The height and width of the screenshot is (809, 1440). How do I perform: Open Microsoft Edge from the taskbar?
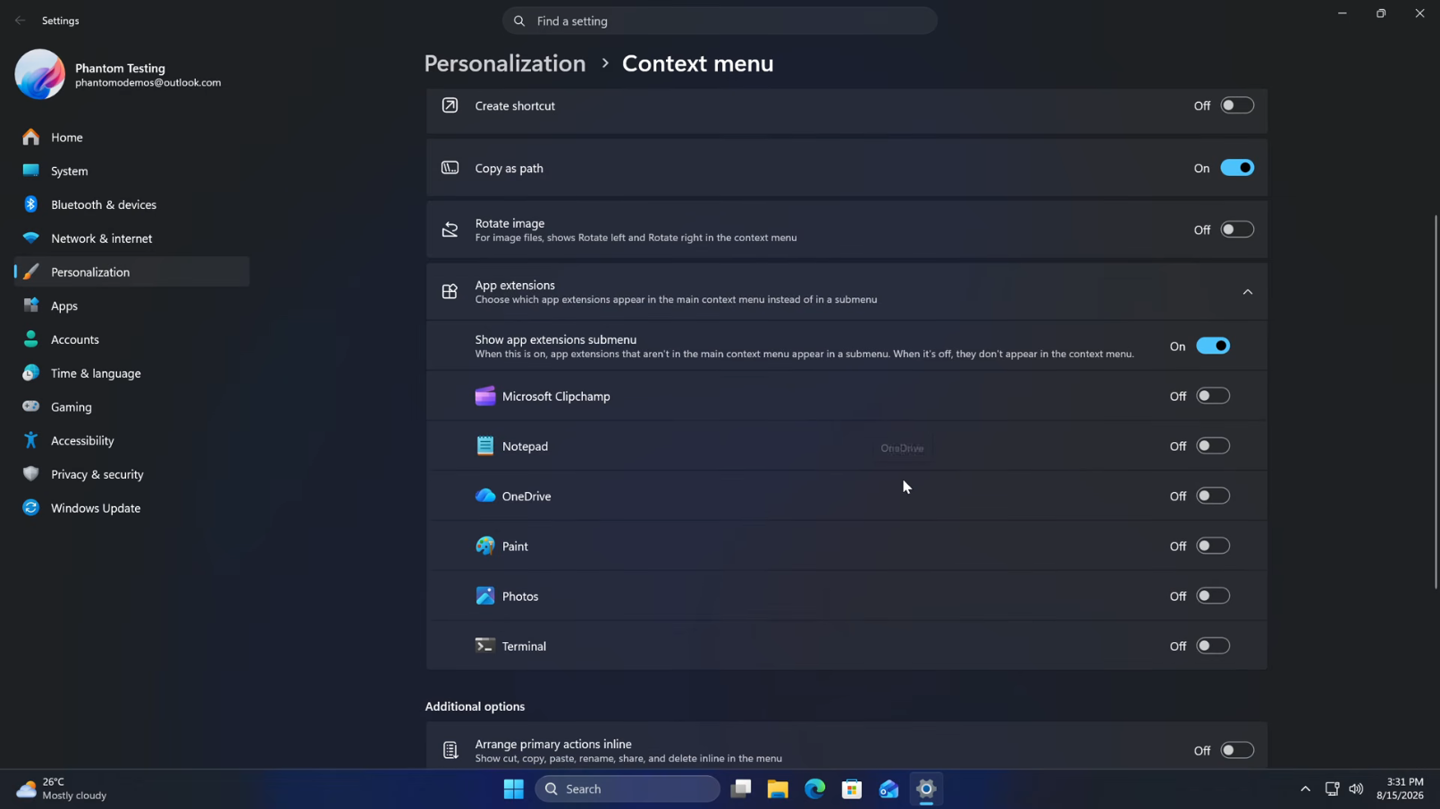[x=815, y=789]
